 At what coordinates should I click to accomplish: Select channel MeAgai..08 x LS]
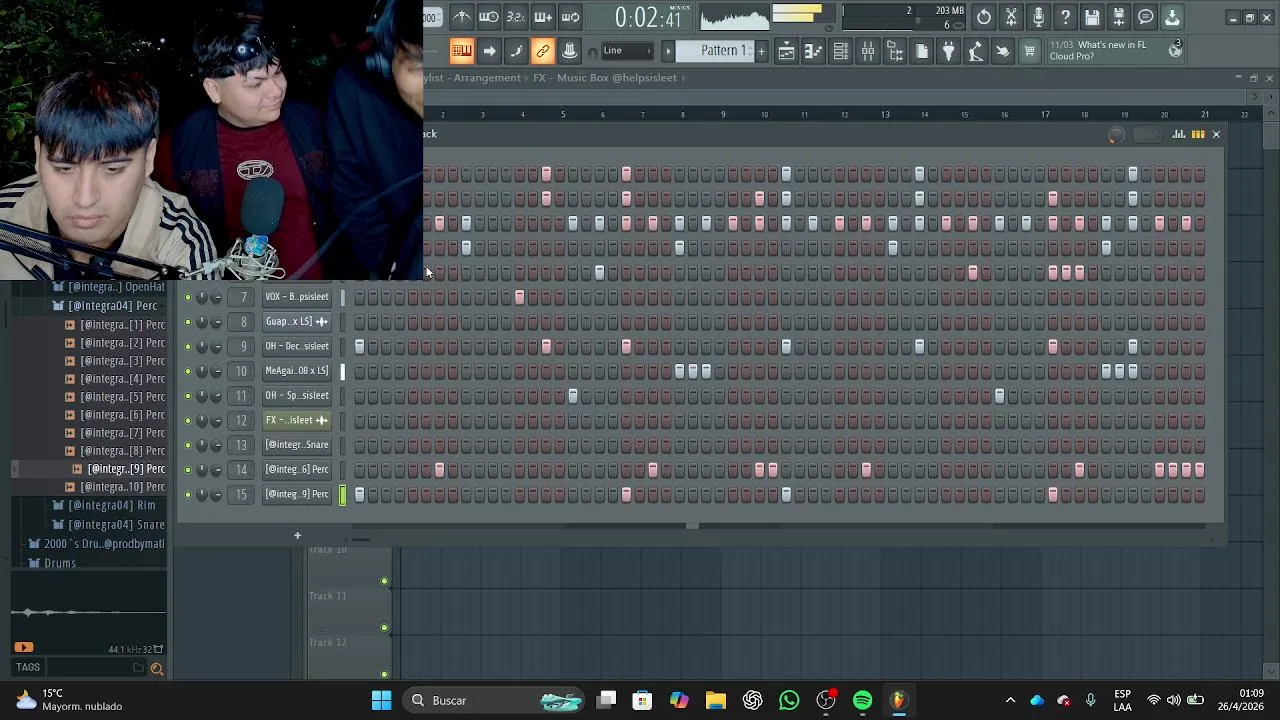point(297,371)
